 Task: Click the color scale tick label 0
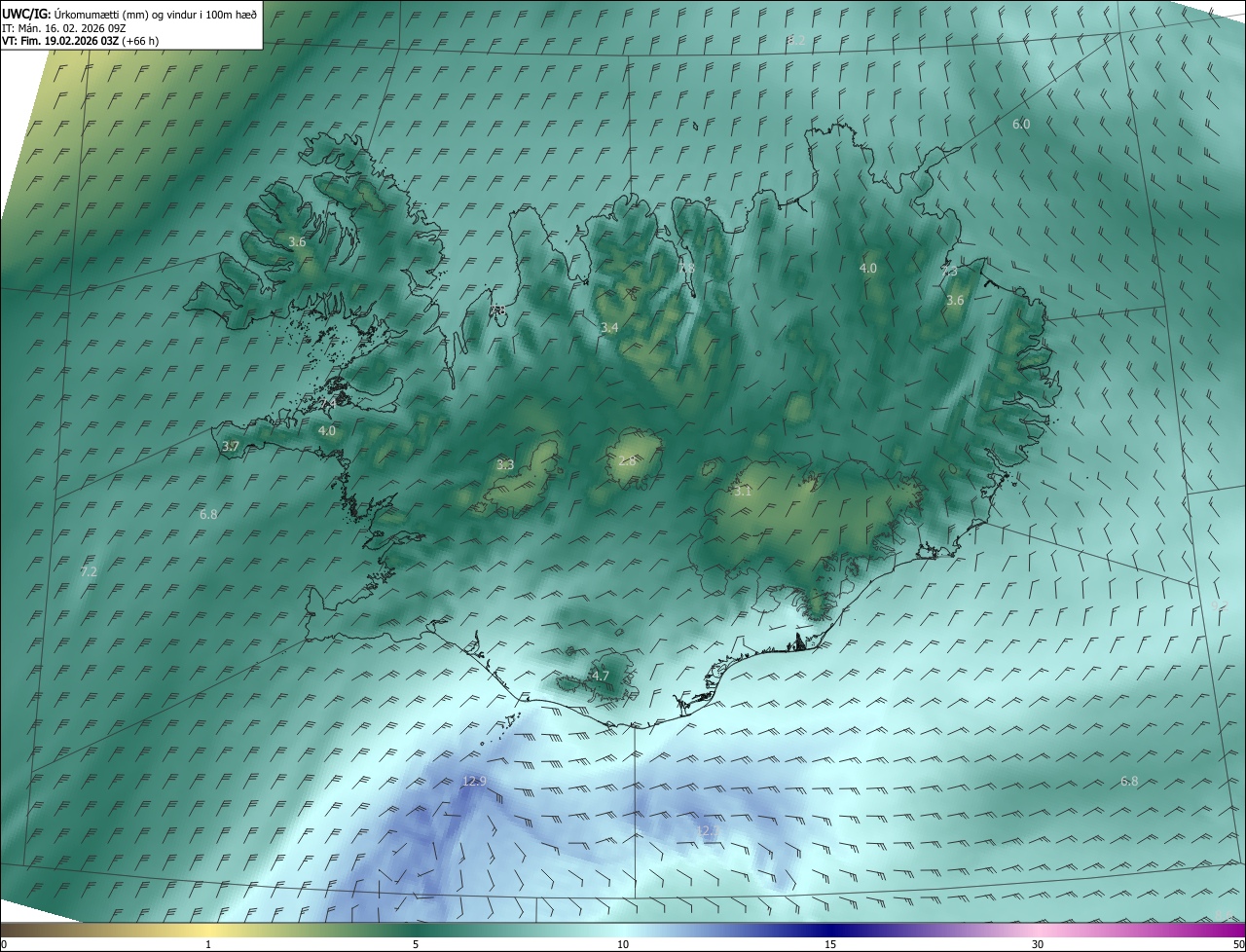4,944
